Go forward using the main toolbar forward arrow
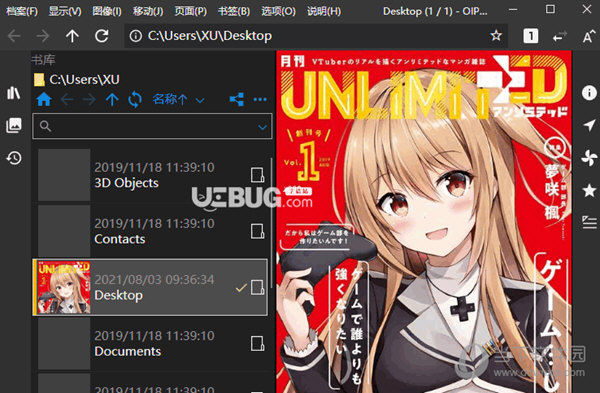This screenshot has height=393, width=600. click(43, 36)
